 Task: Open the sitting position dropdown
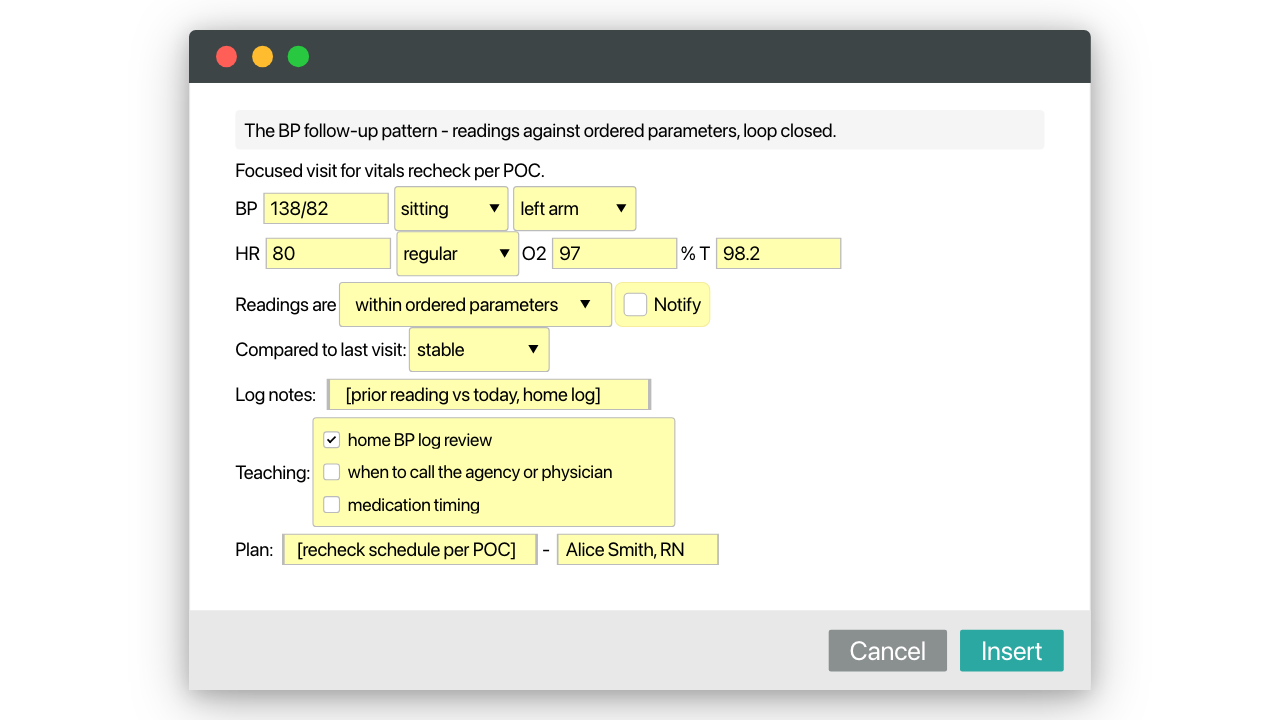tap(451, 209)
